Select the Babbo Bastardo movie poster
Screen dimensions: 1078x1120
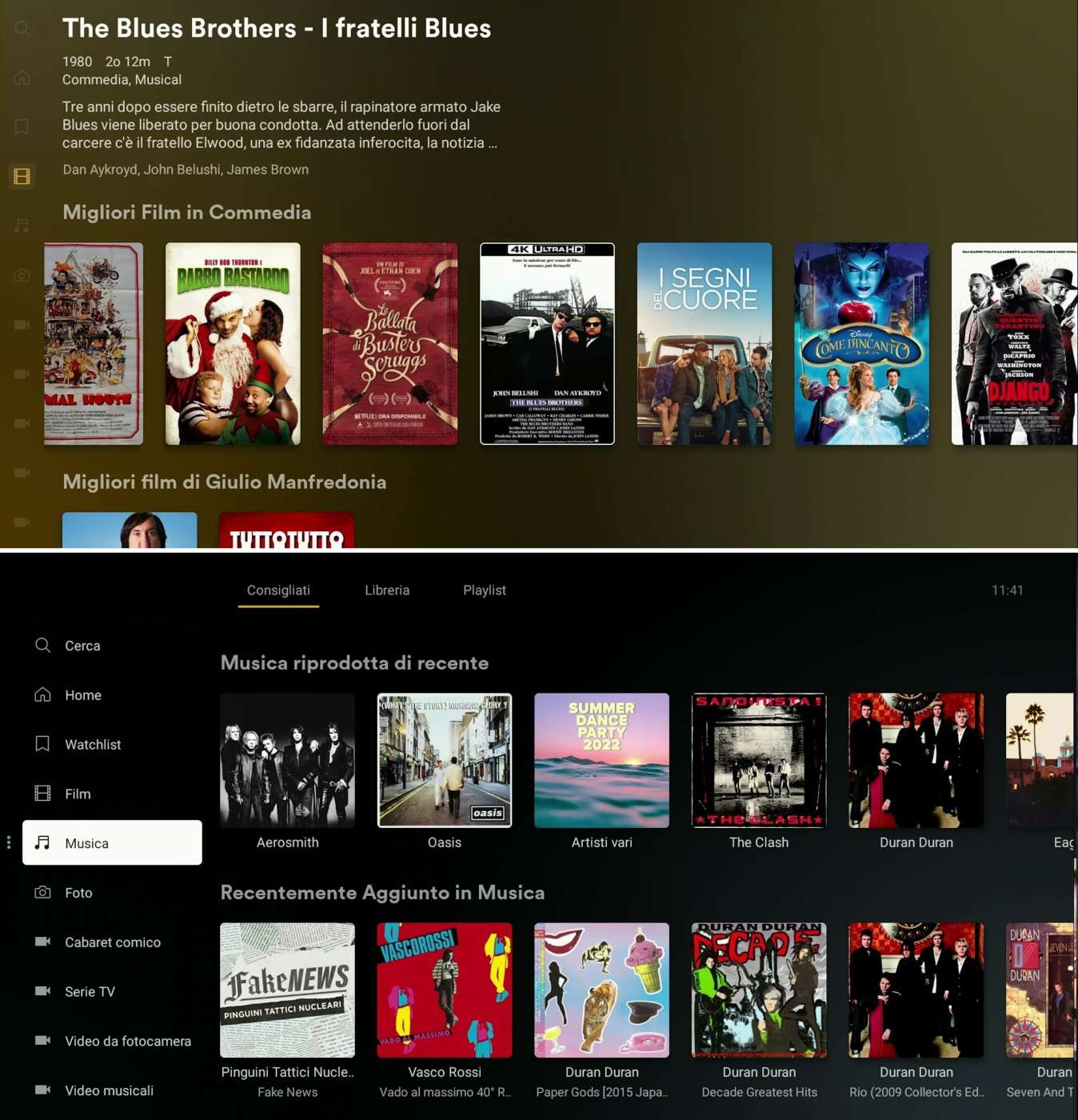point(233,343)
